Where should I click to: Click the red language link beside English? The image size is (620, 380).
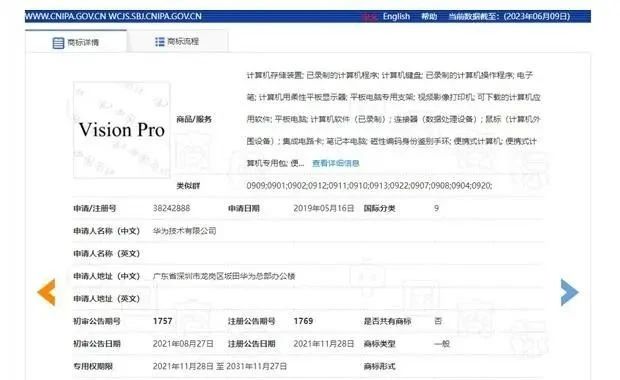click(369, 17)
